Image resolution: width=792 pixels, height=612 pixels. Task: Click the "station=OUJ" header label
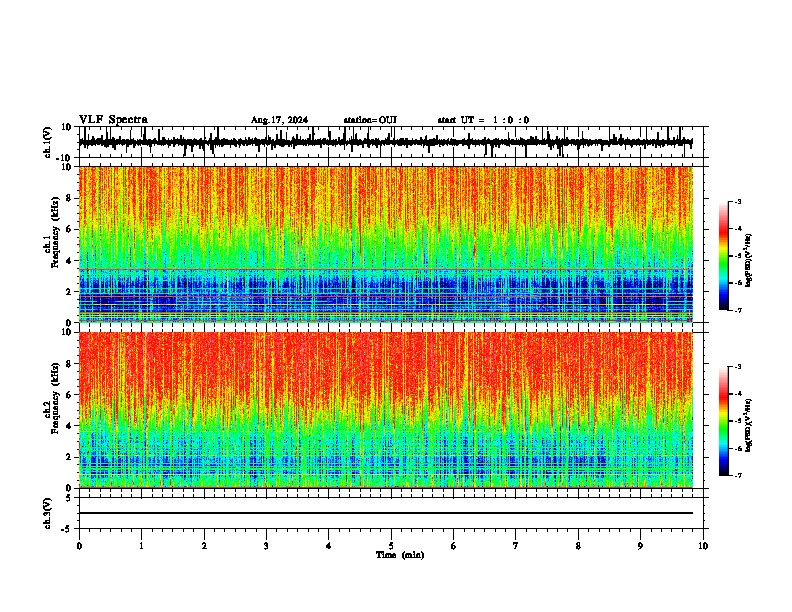370,120
